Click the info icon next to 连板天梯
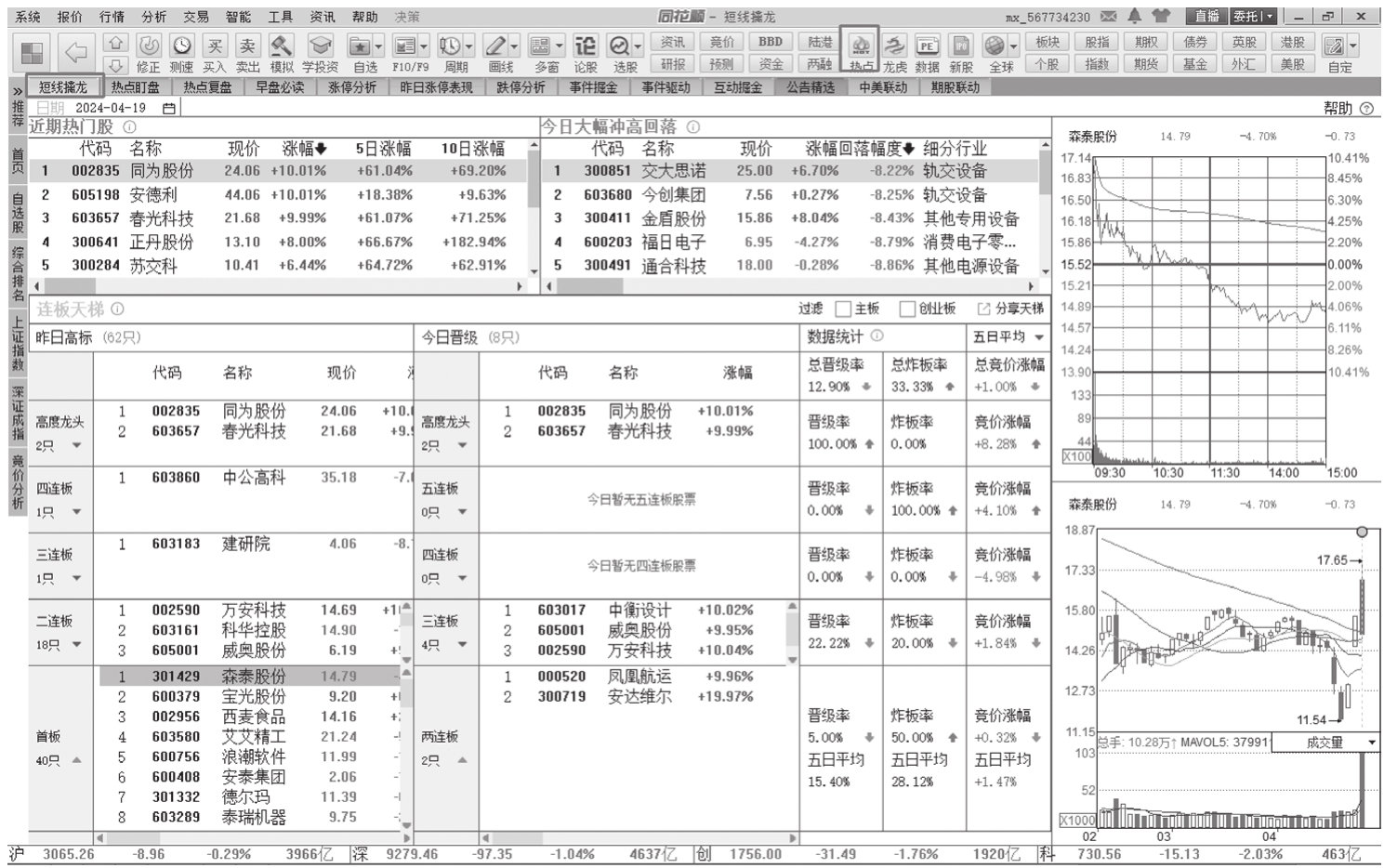This screenshot has width=1384, height=868. click(x=117, y=309)
